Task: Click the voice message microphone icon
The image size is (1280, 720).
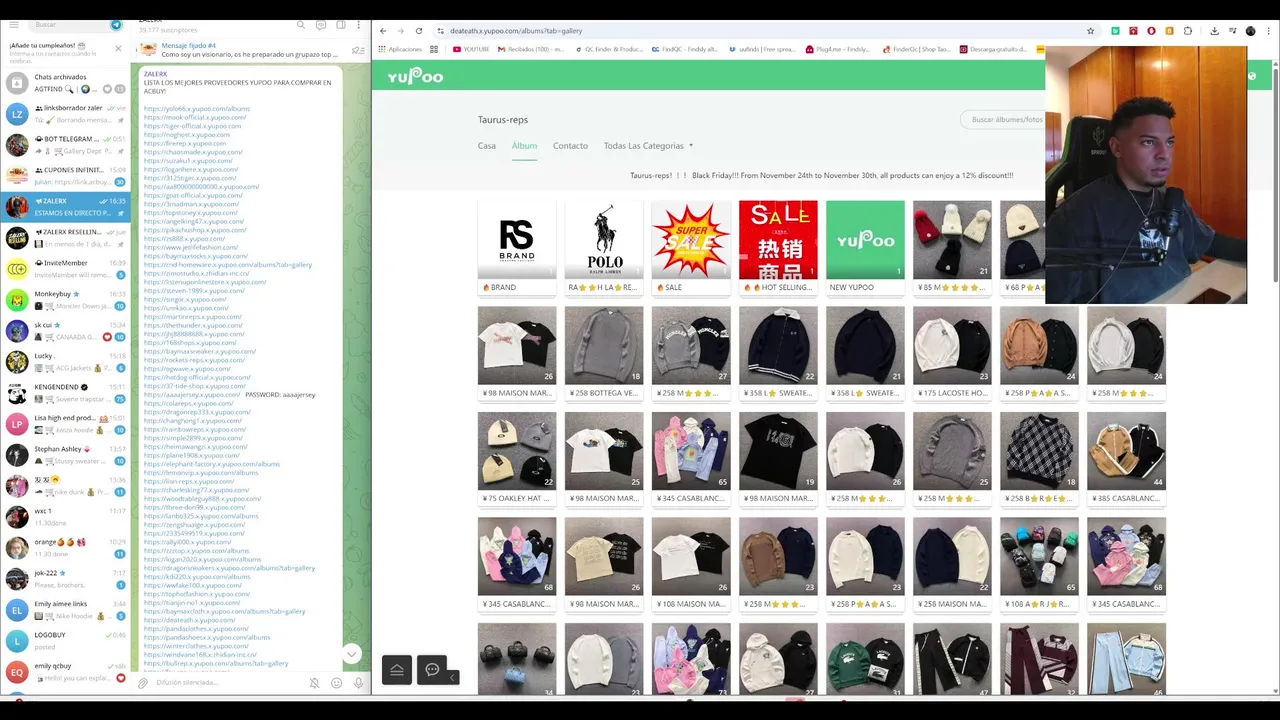Action: click(x=358, y=683)
